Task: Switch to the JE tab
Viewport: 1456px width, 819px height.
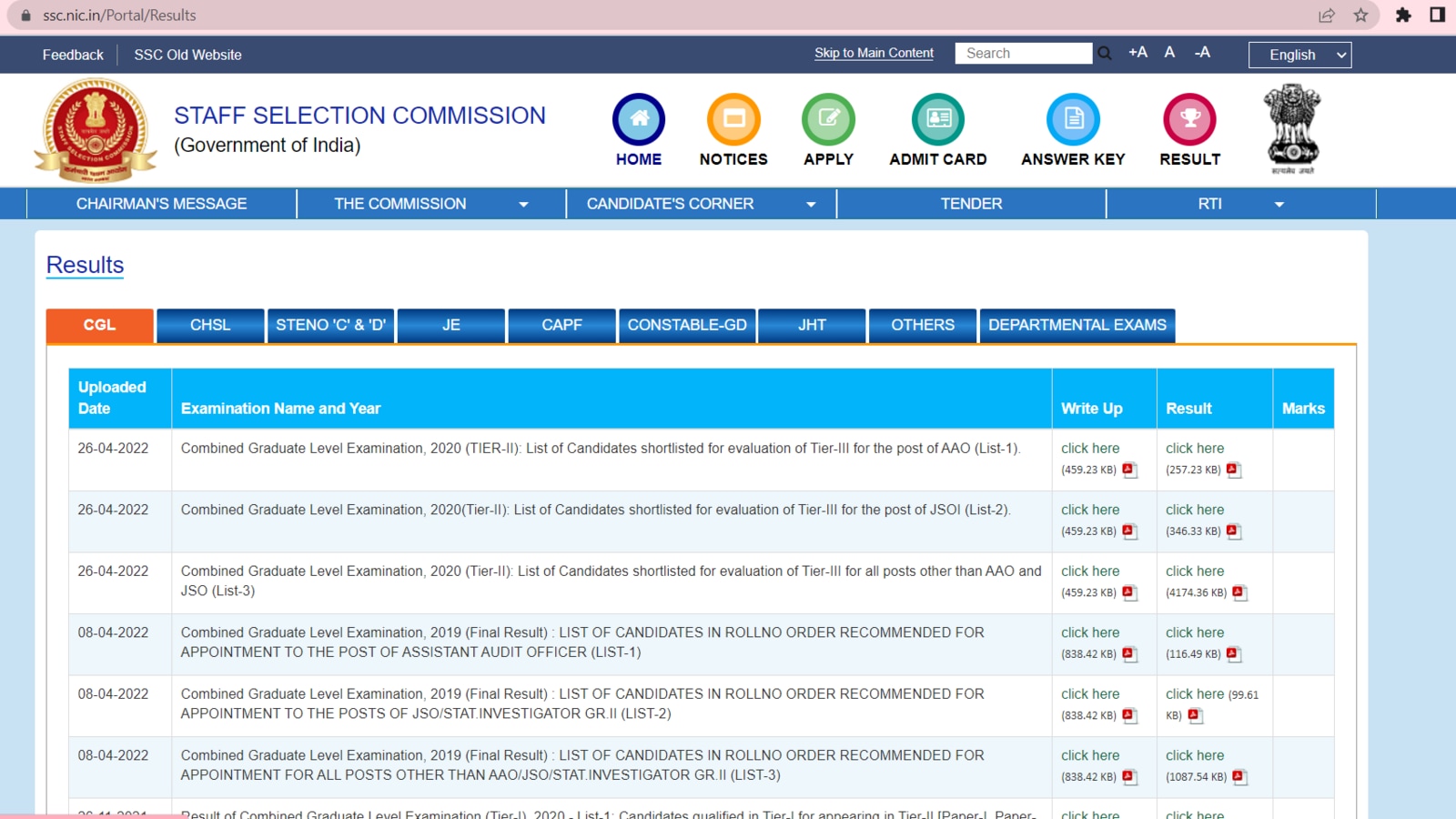Action: coord(451,326)
